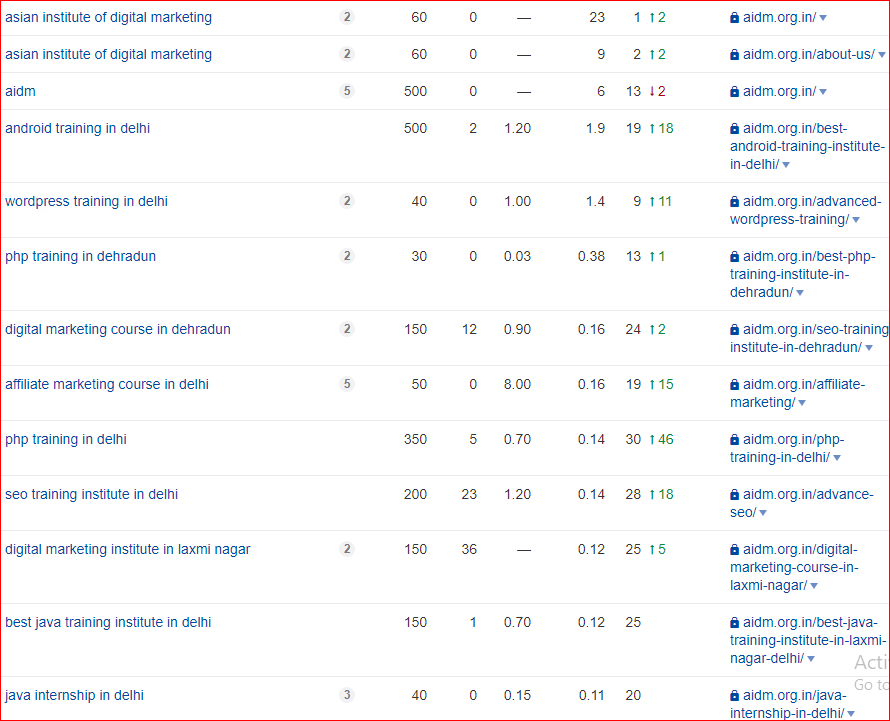Open URL aidm.org.in/about-us/
Screen dimensions: 890x721
coord(809,55)
